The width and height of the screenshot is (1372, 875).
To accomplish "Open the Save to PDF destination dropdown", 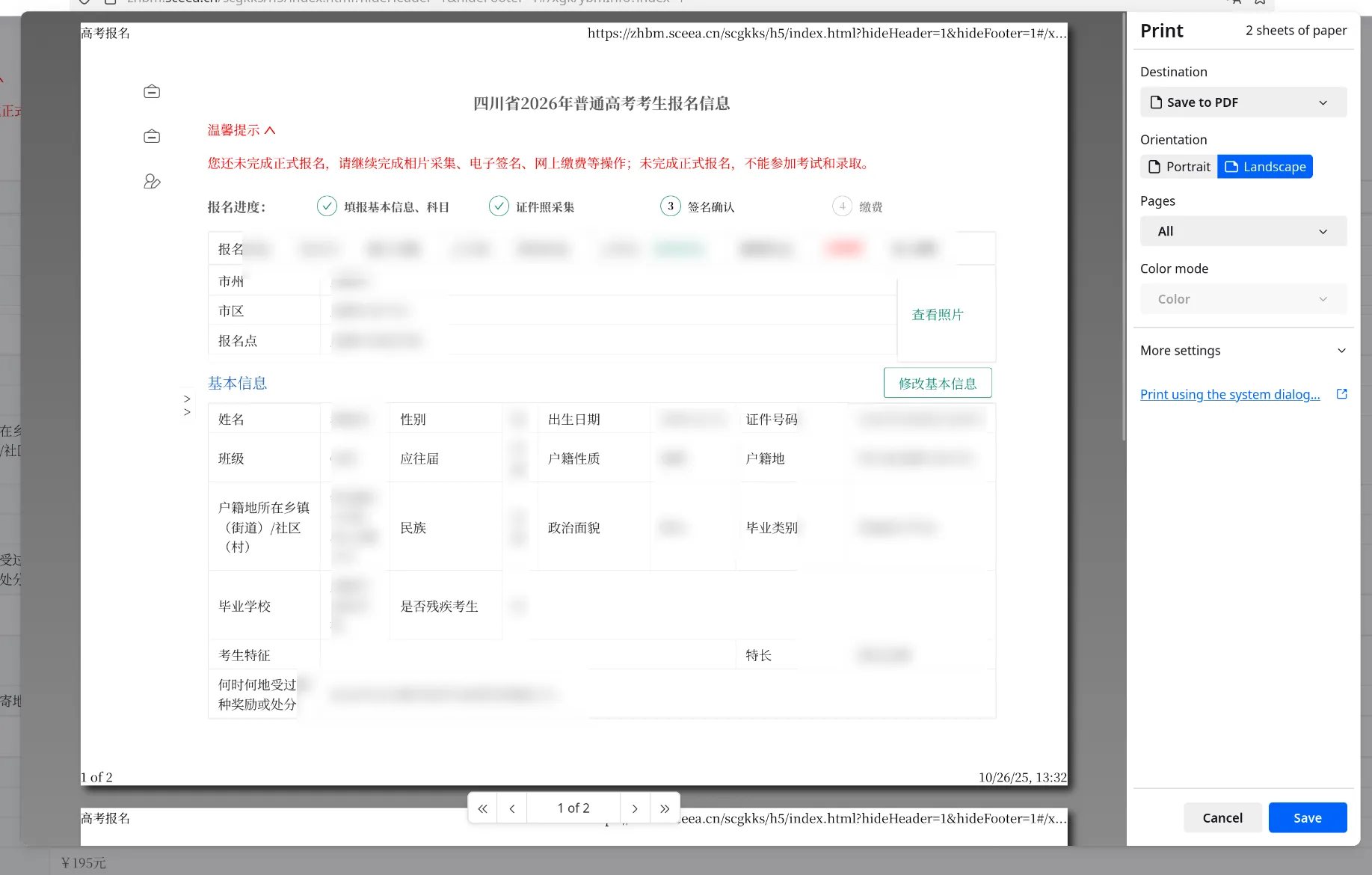I will point(1243,102).
